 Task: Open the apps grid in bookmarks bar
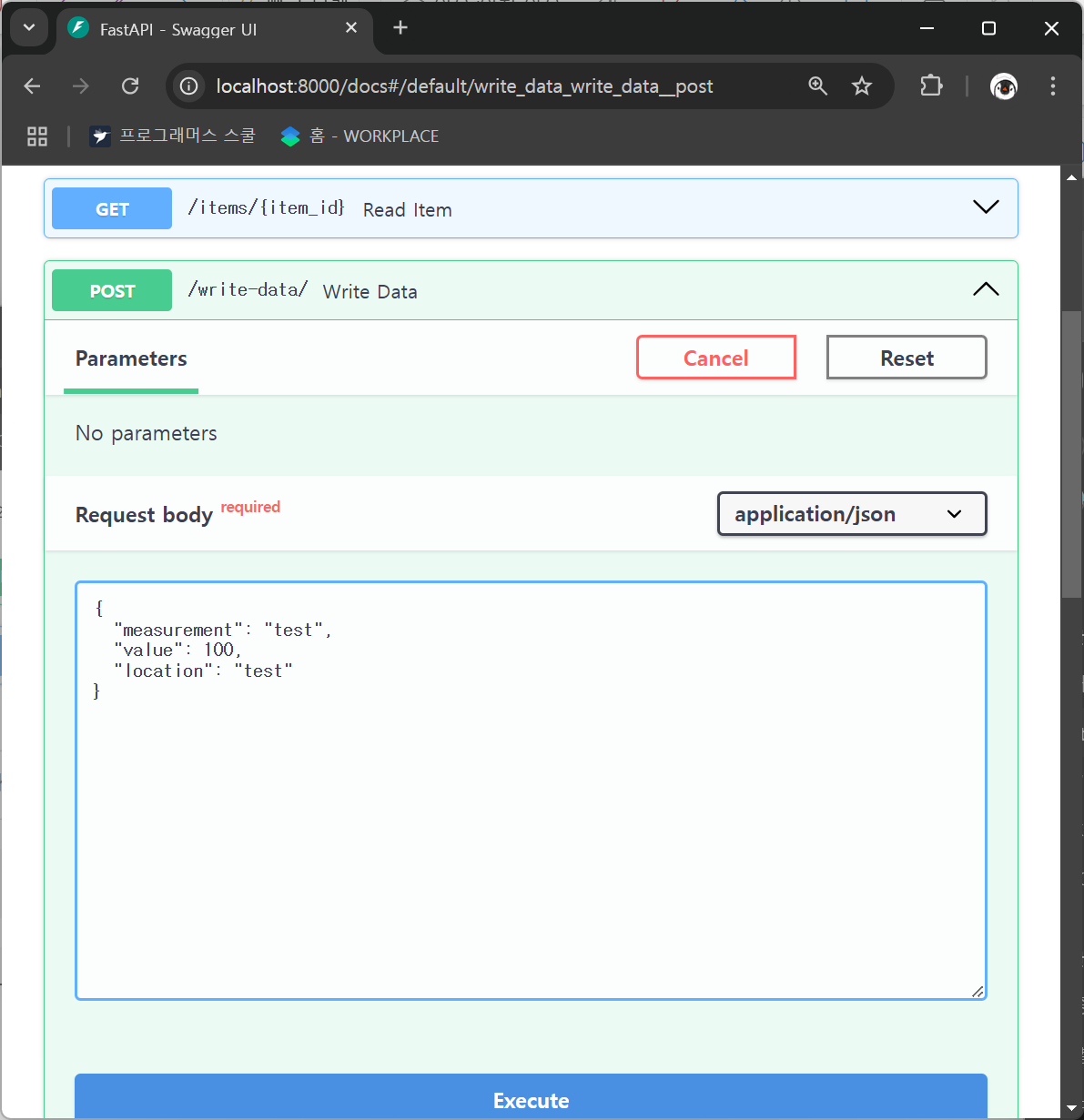37,136
